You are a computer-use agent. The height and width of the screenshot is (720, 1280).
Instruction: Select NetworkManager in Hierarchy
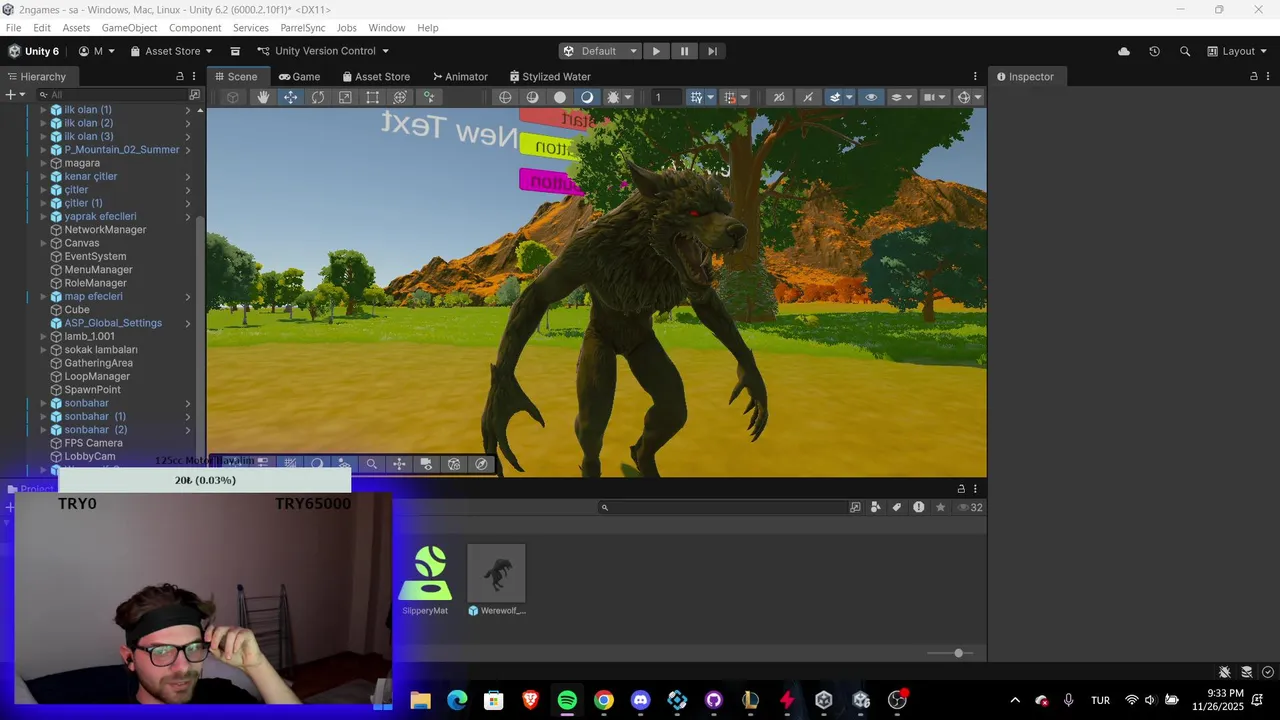click(x=105, y=230)
